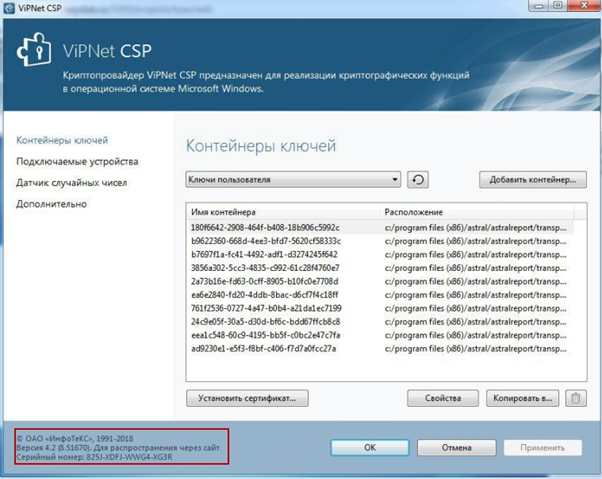The width and height of the screenshot is (602, 479).
Task: Open the Ключи пользователя dropdown
Action: 293,180
